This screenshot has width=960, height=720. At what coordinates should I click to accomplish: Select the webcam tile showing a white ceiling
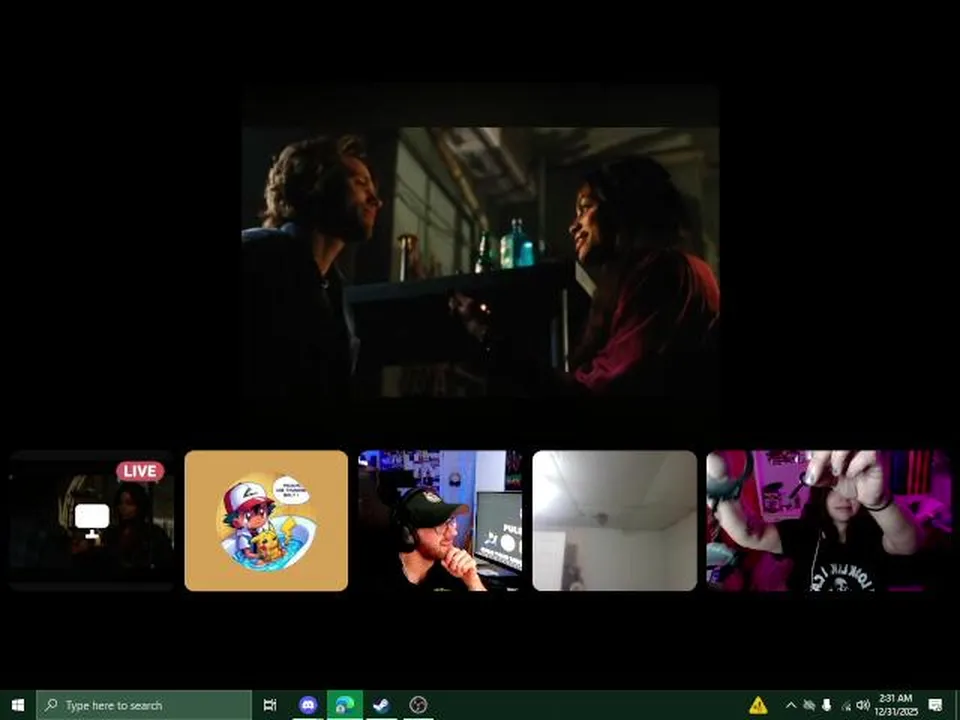click(615, 520)
